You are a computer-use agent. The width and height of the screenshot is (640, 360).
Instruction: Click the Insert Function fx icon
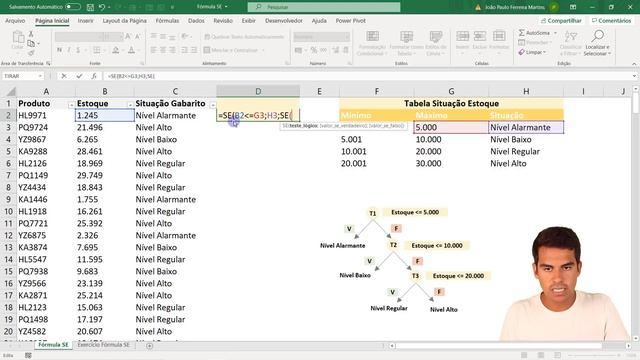[94, 76]
